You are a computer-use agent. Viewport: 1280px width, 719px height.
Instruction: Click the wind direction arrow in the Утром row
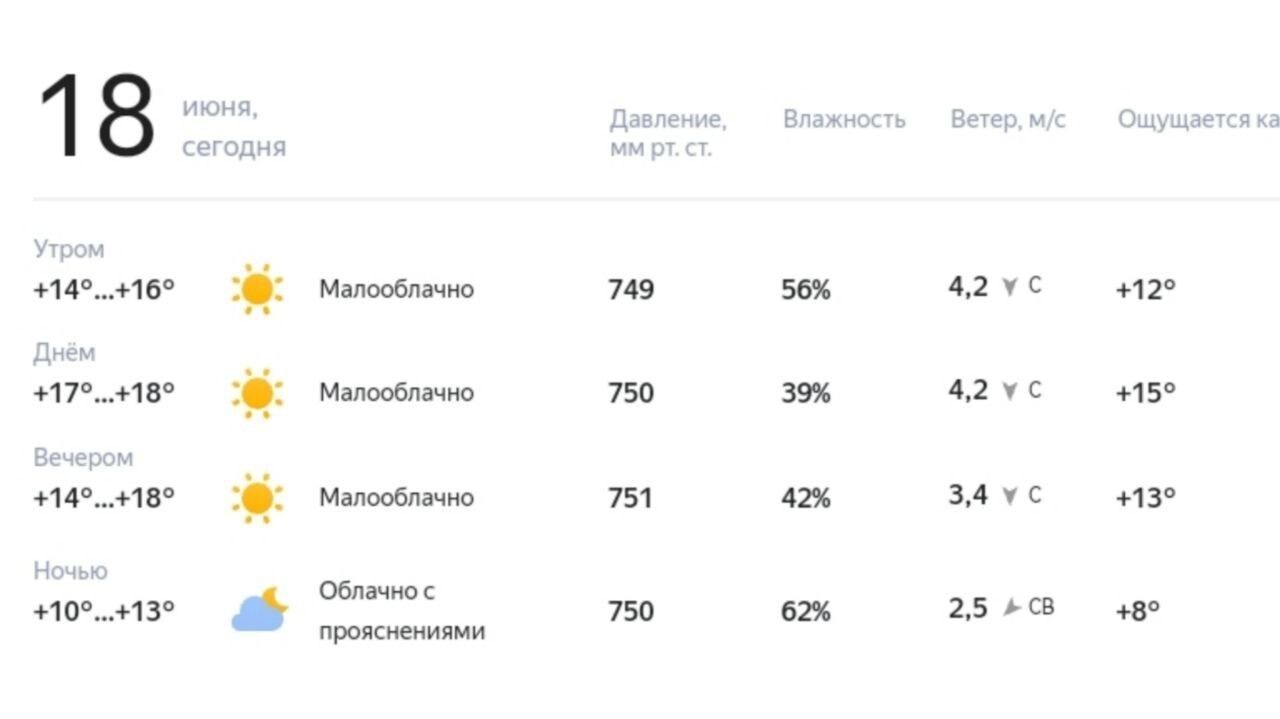(x=1010, y=287)
